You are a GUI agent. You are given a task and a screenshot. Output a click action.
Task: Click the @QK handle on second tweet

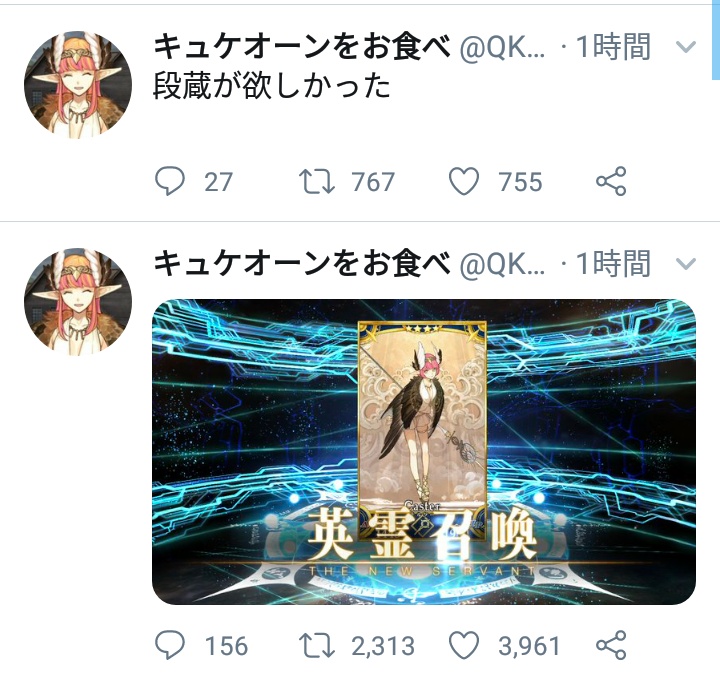(x=502, y=265)
